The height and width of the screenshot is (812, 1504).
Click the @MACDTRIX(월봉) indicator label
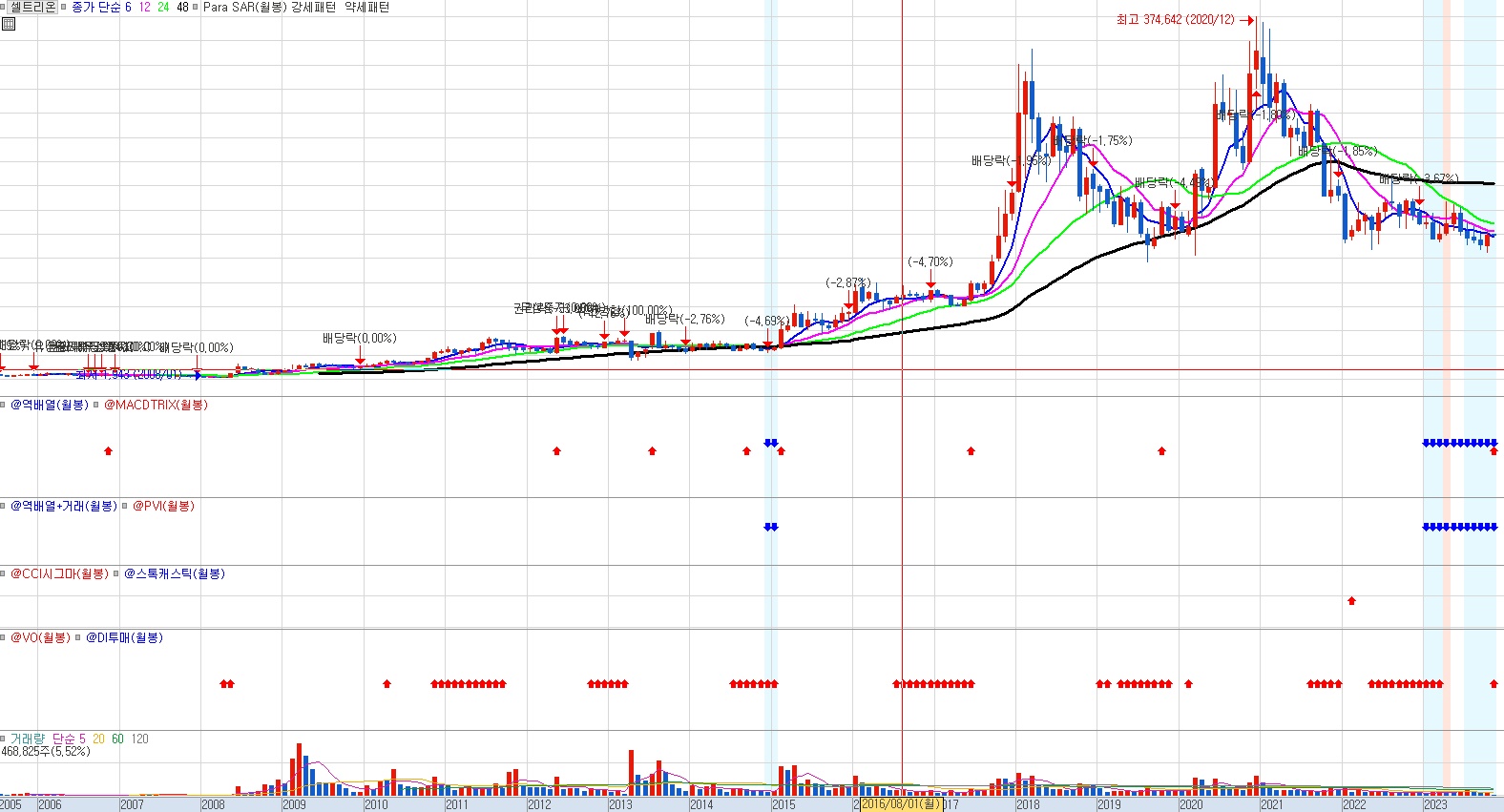click(x=156, y=405)
